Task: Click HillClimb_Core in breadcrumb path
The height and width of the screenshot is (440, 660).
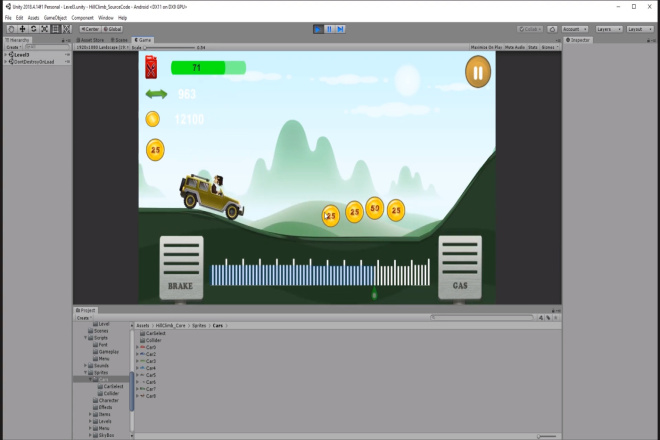Action: click(x=170, y=325)
